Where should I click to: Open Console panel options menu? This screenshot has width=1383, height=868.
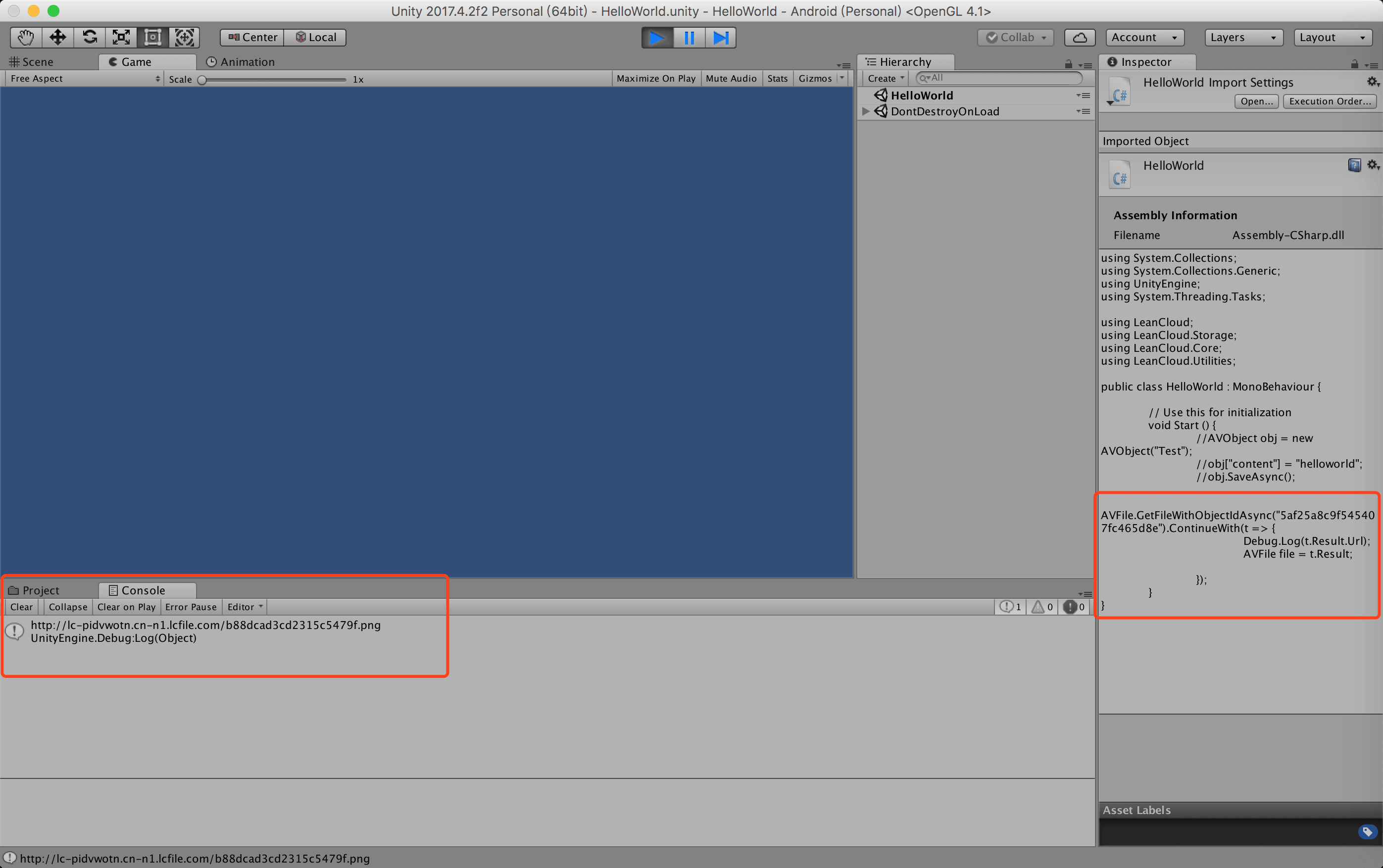pyautogui.click(x=1085, y=594)
